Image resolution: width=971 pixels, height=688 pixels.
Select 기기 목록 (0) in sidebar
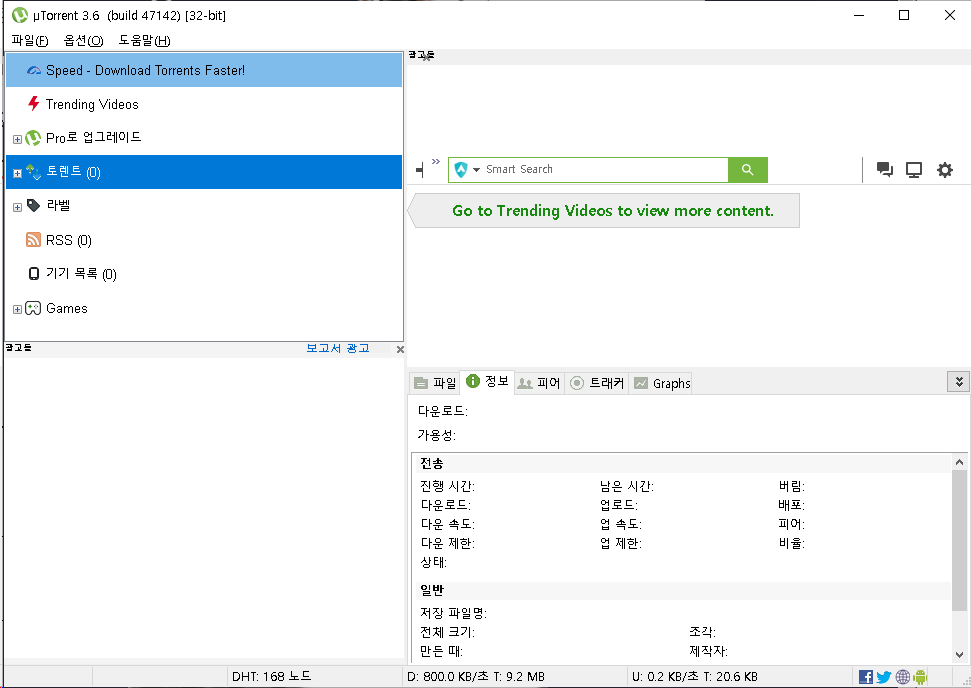(81, 274)
